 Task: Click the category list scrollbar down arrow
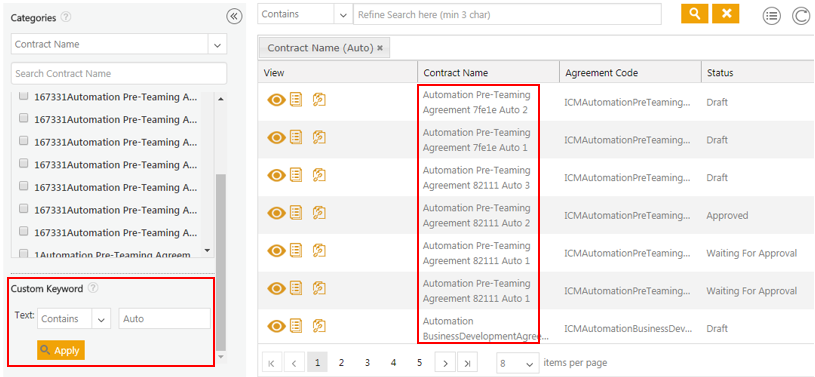coord(207,250)
